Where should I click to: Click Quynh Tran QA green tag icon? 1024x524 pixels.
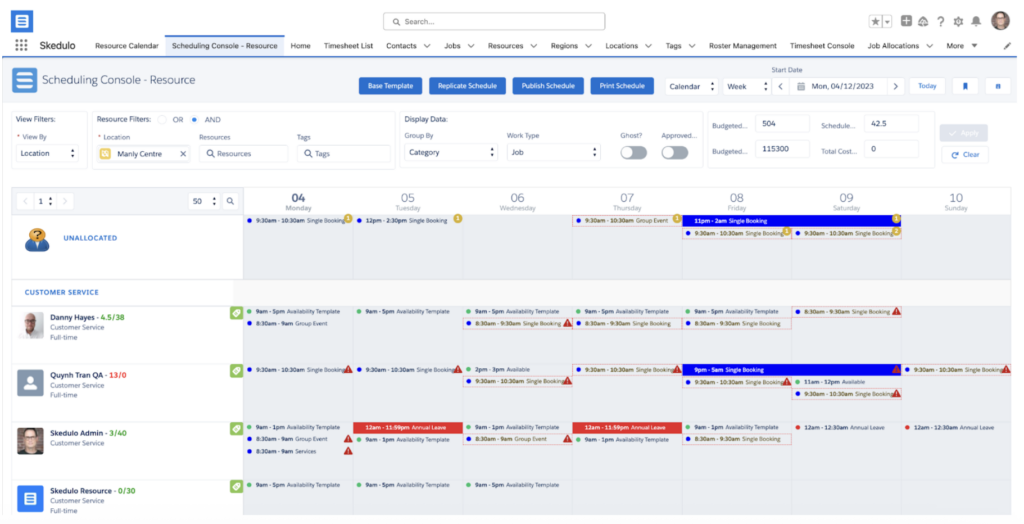[x=236, y=370]
